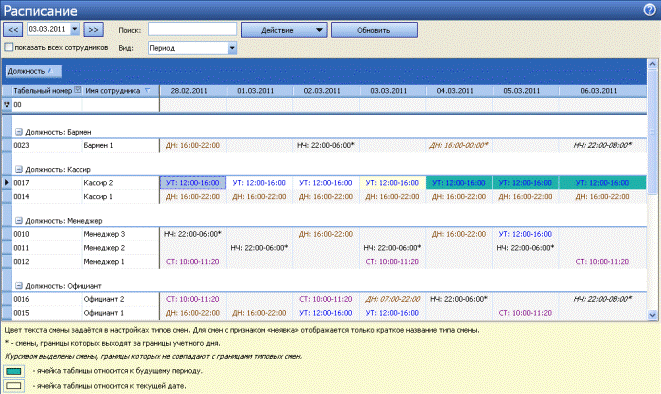
Task: Select column header 06.03.2011
Action: click(603, 91)
